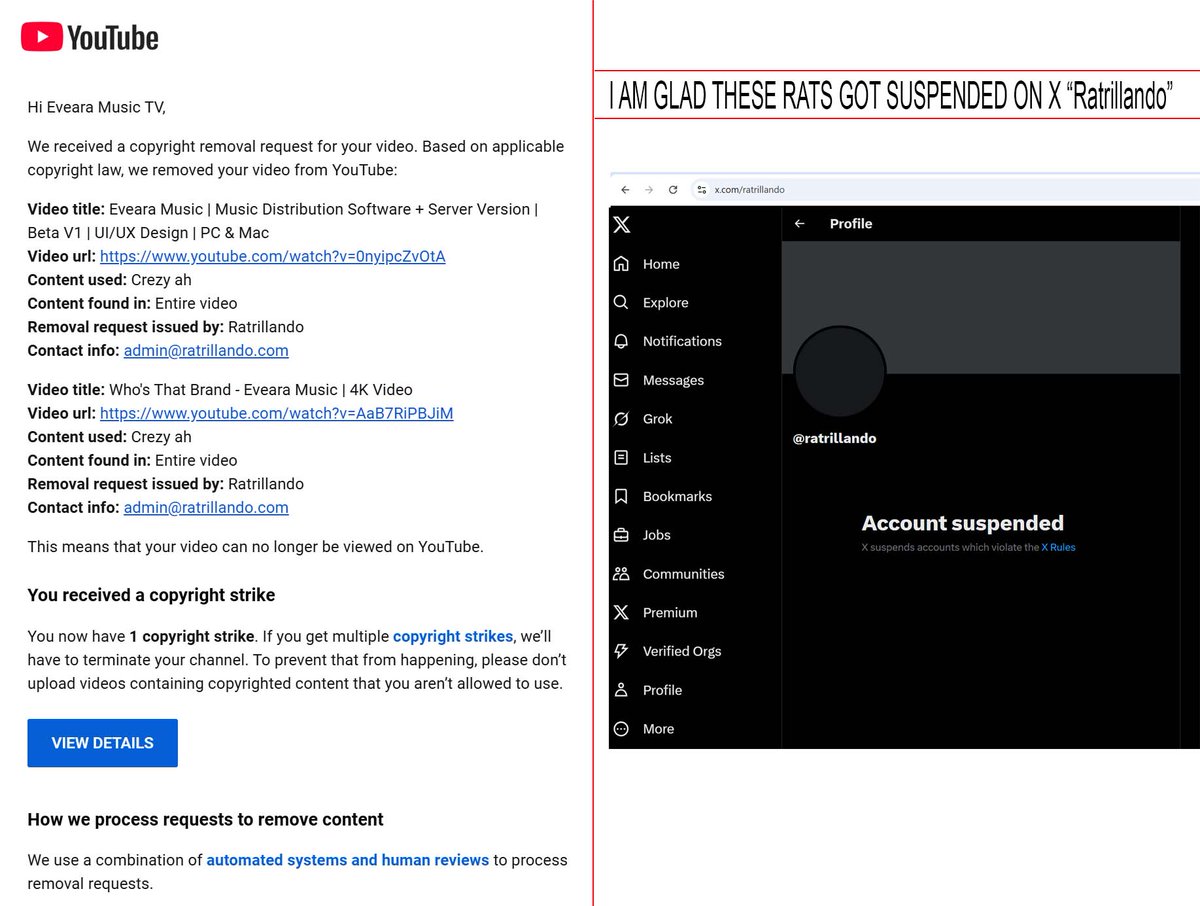Select Explore menu label
This screenshot has height=906, width=1200.
click(x=666, y=302)
